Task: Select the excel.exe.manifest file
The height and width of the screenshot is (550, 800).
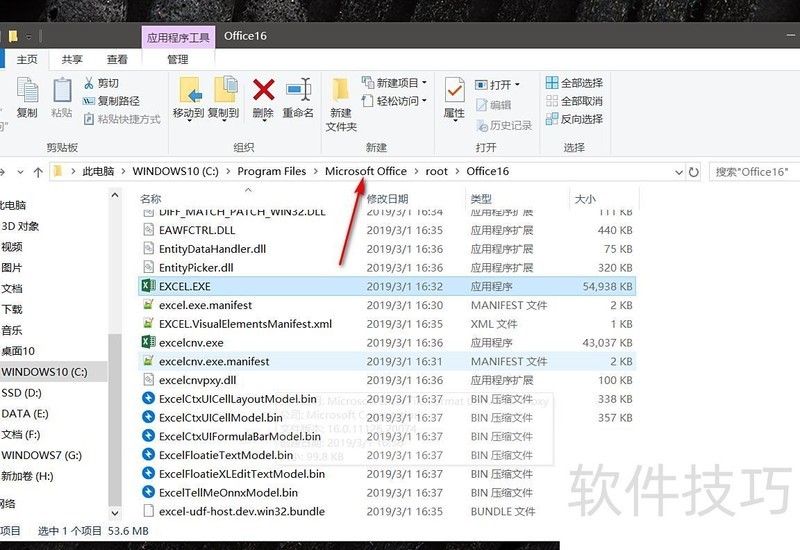Action: pos(387,305)
